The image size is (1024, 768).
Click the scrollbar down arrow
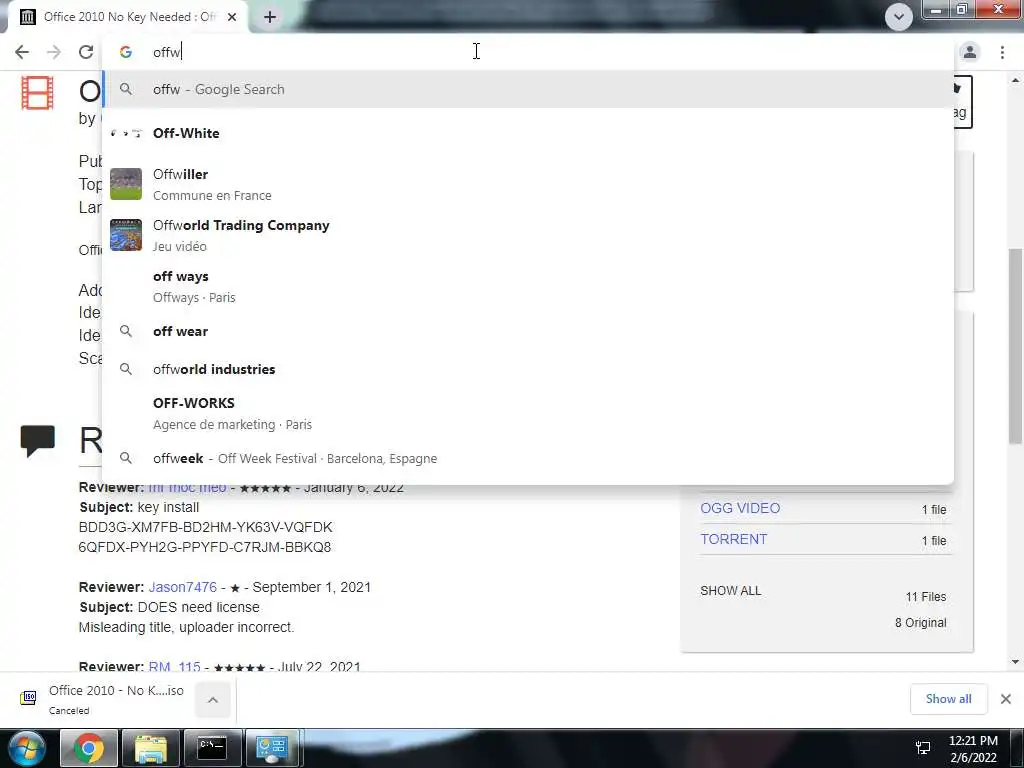(x=1016, y=662)
